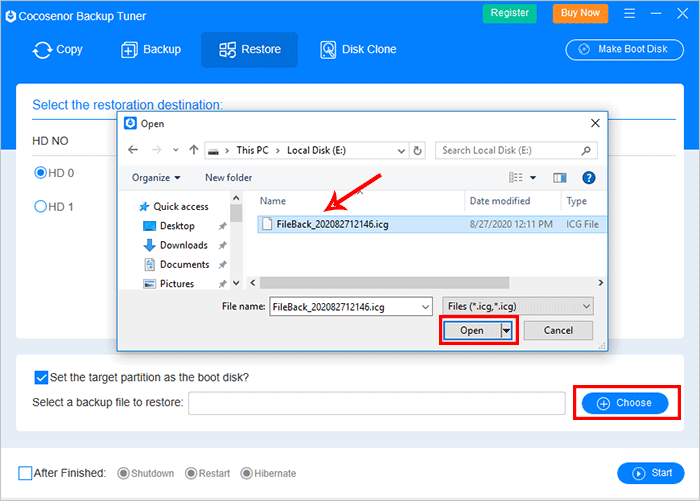Open the hamburger menu icon

point(629,13)
